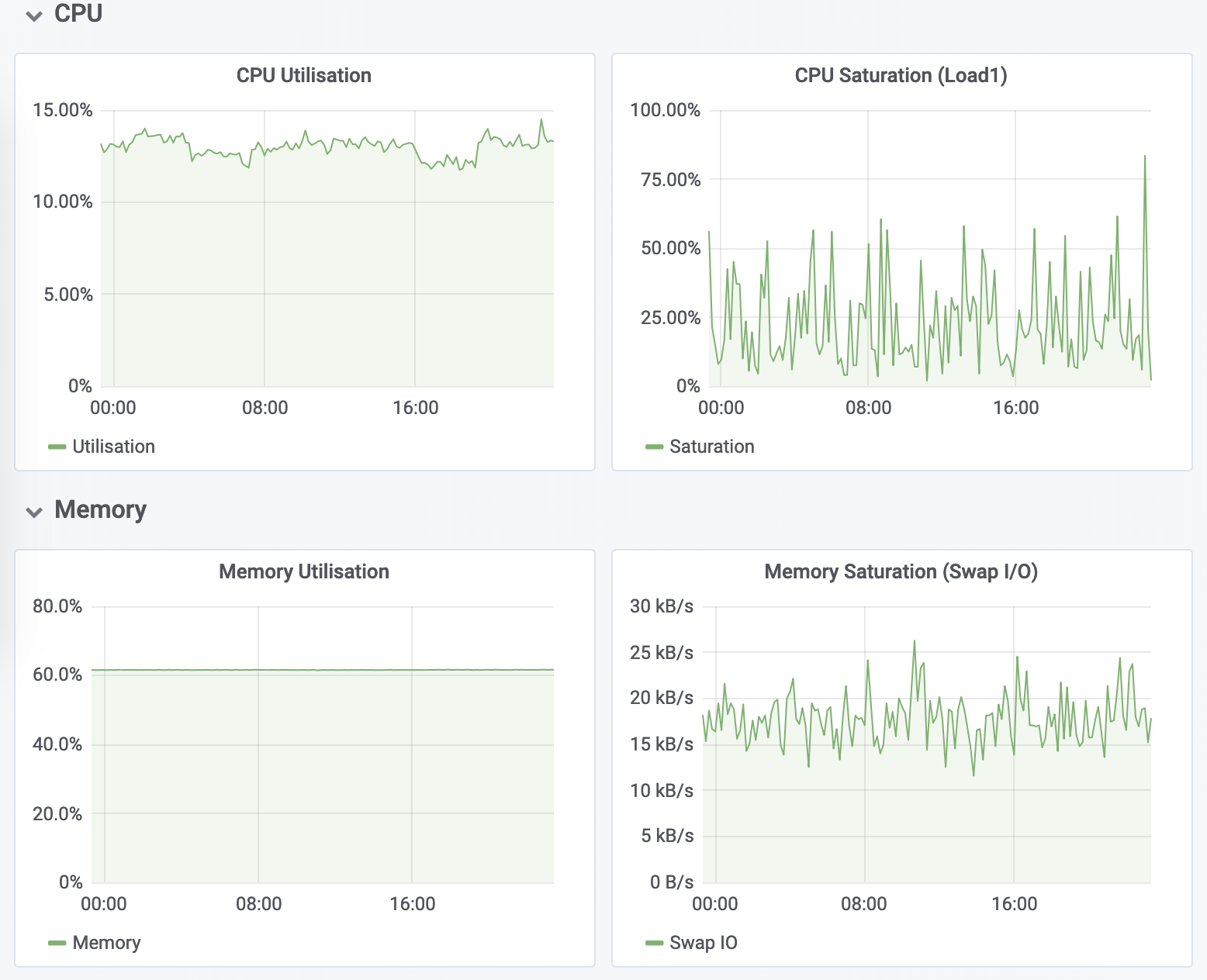Click the CPU section heading

click(78, 14)
